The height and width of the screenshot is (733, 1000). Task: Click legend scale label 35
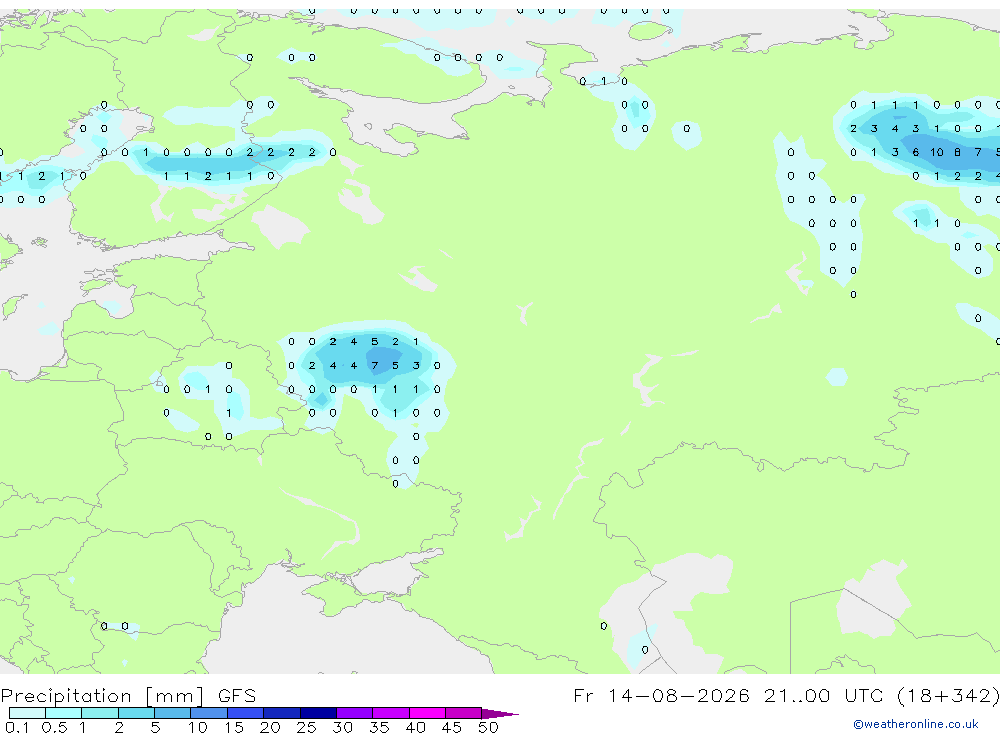pos(379,727)
